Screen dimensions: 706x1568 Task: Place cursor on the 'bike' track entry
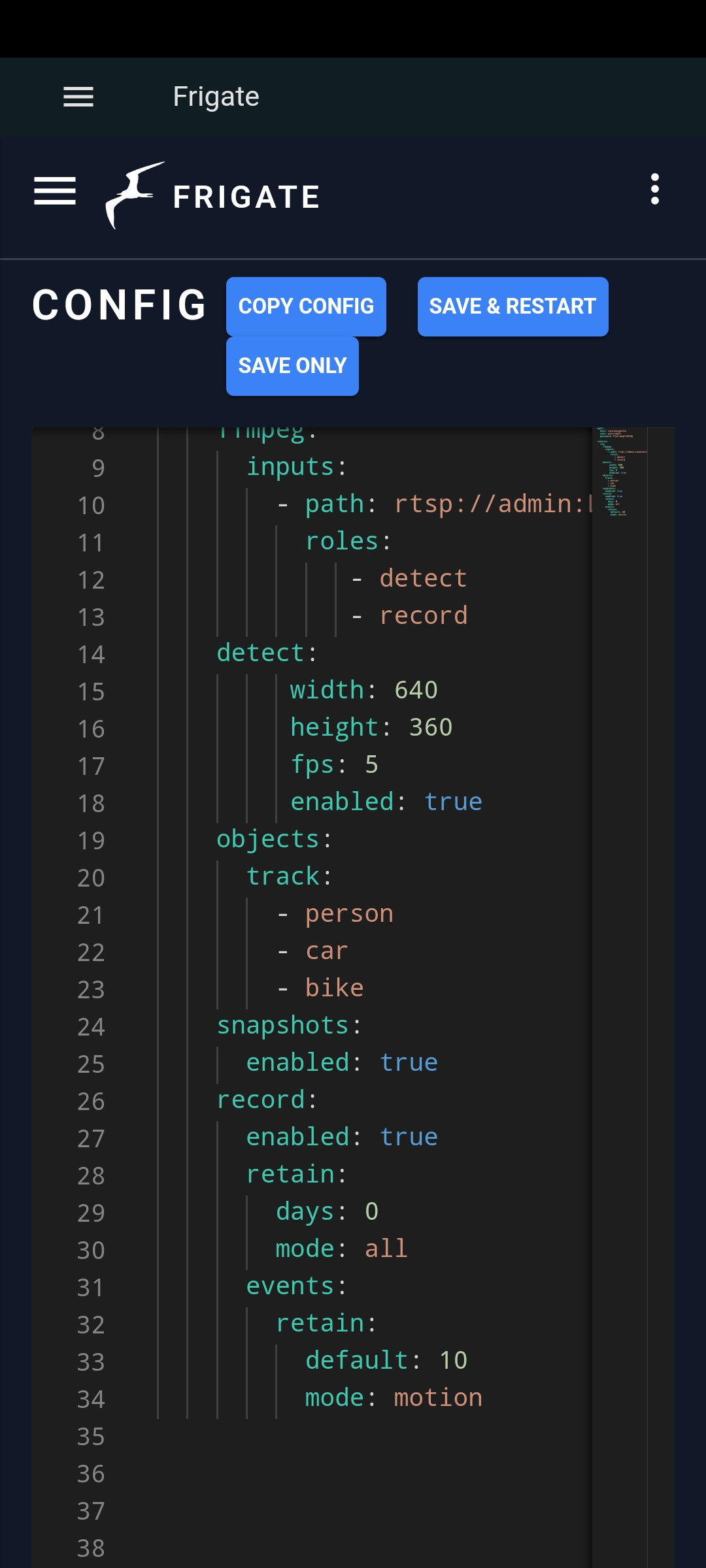(334, 988)
